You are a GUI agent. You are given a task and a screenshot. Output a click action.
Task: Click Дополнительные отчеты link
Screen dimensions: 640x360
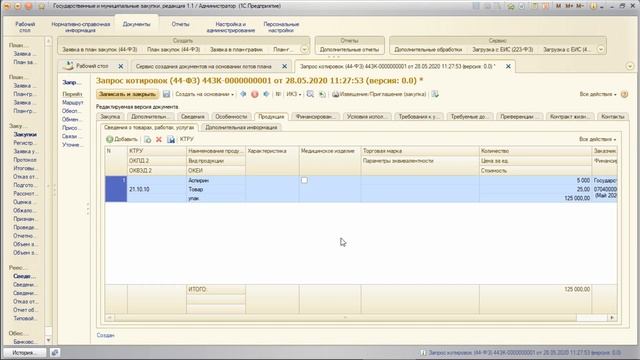click(x=349, y=49)
